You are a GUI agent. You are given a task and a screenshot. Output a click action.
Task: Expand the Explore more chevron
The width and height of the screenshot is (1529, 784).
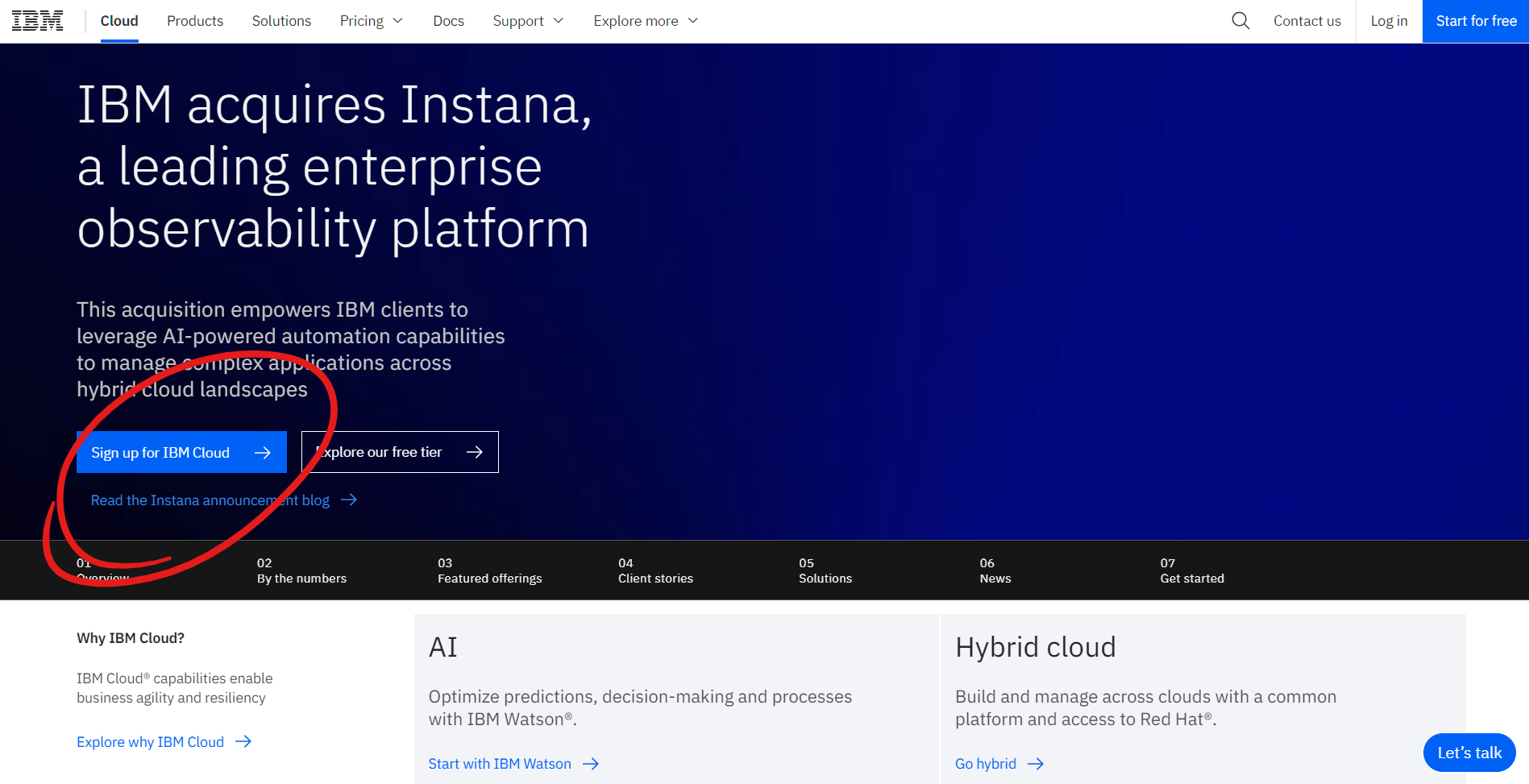tap(693, 21)
